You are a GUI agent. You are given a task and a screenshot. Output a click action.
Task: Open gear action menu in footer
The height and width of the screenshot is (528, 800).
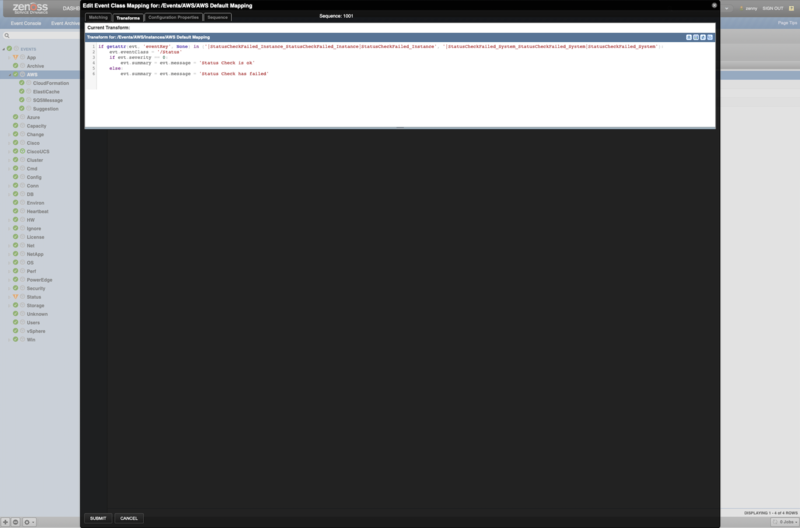point(29,522)
